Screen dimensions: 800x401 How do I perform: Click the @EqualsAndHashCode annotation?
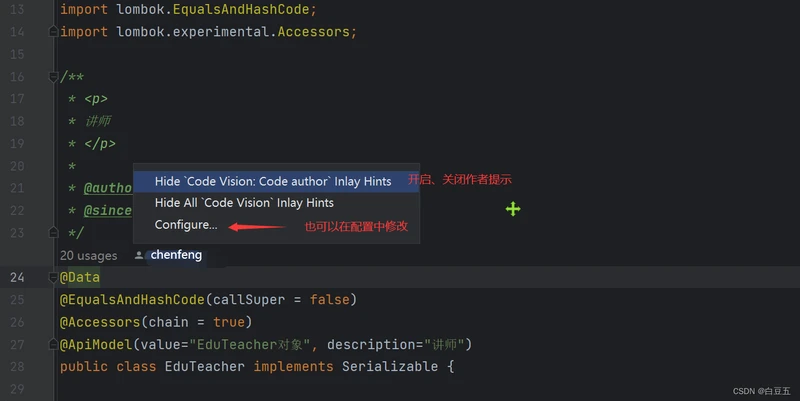[x=132, y=300]
